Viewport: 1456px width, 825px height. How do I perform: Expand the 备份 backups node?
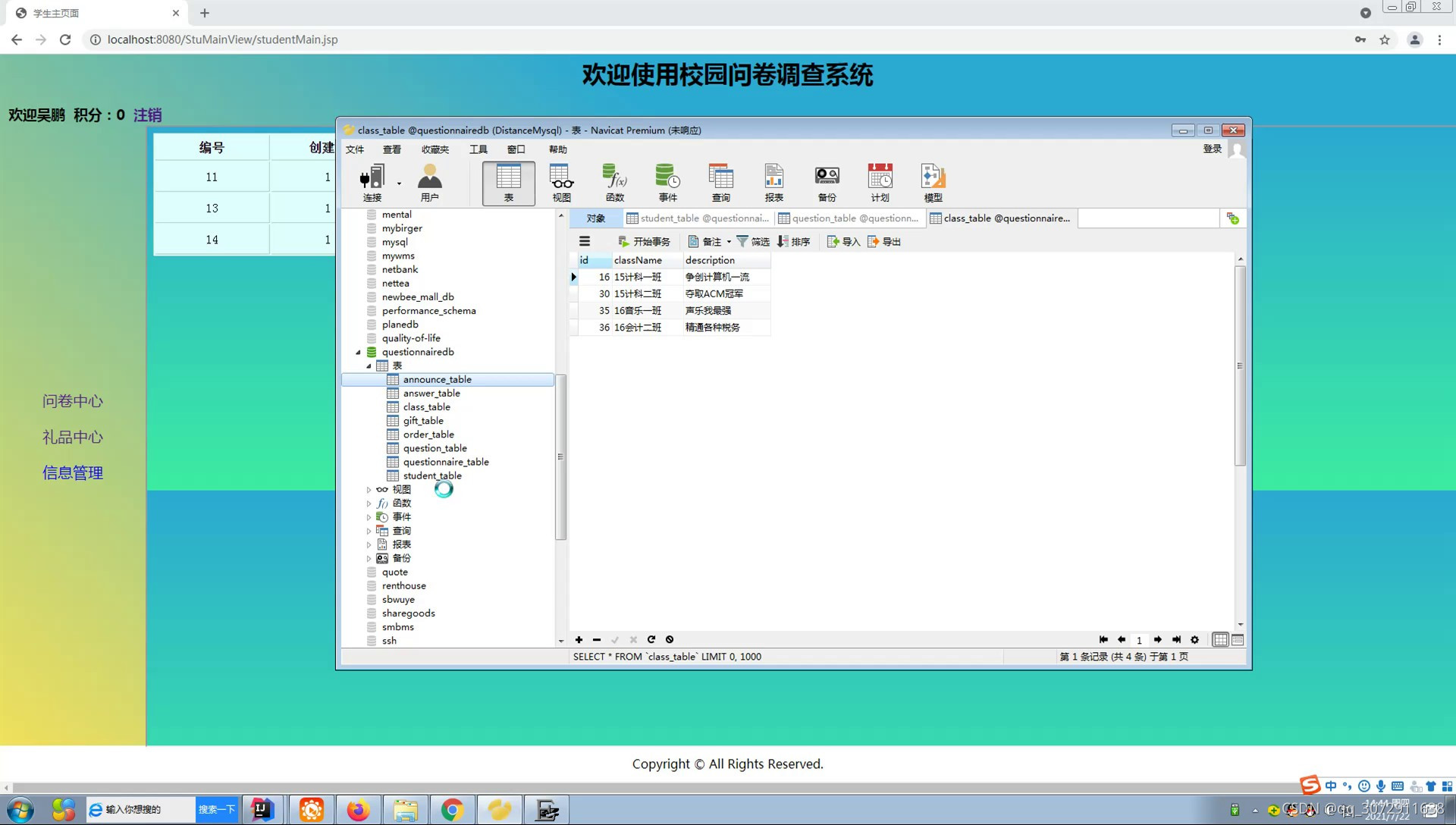tap(369, 559)
